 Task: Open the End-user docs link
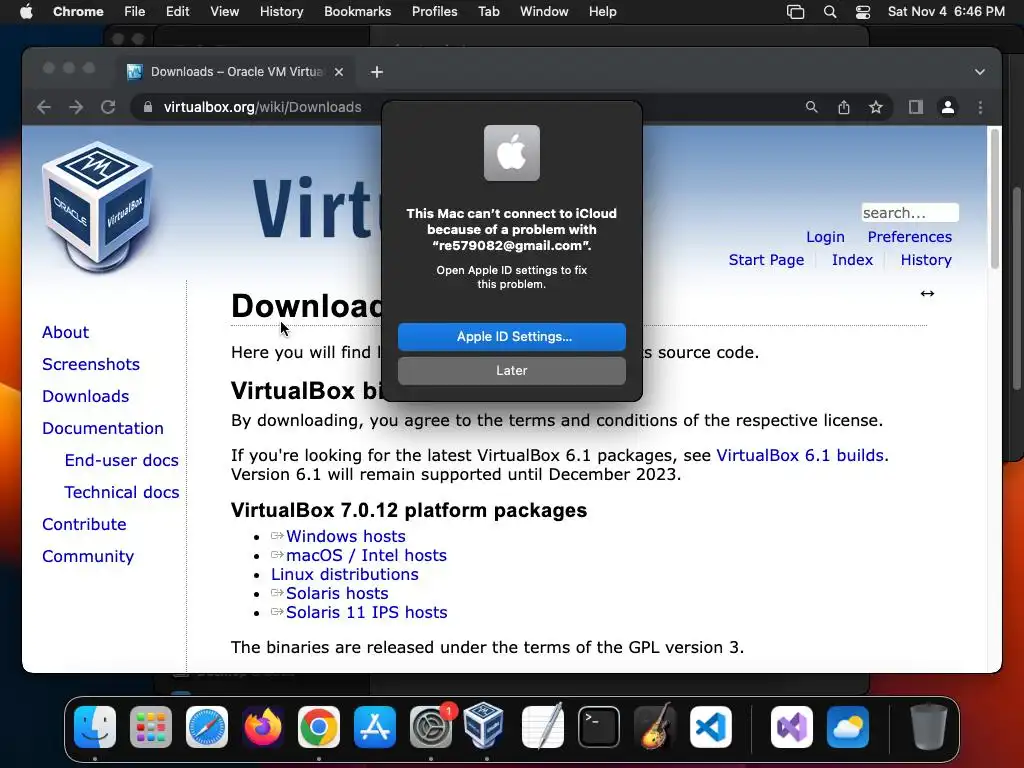pyautogui.click(x=121, y=460)
